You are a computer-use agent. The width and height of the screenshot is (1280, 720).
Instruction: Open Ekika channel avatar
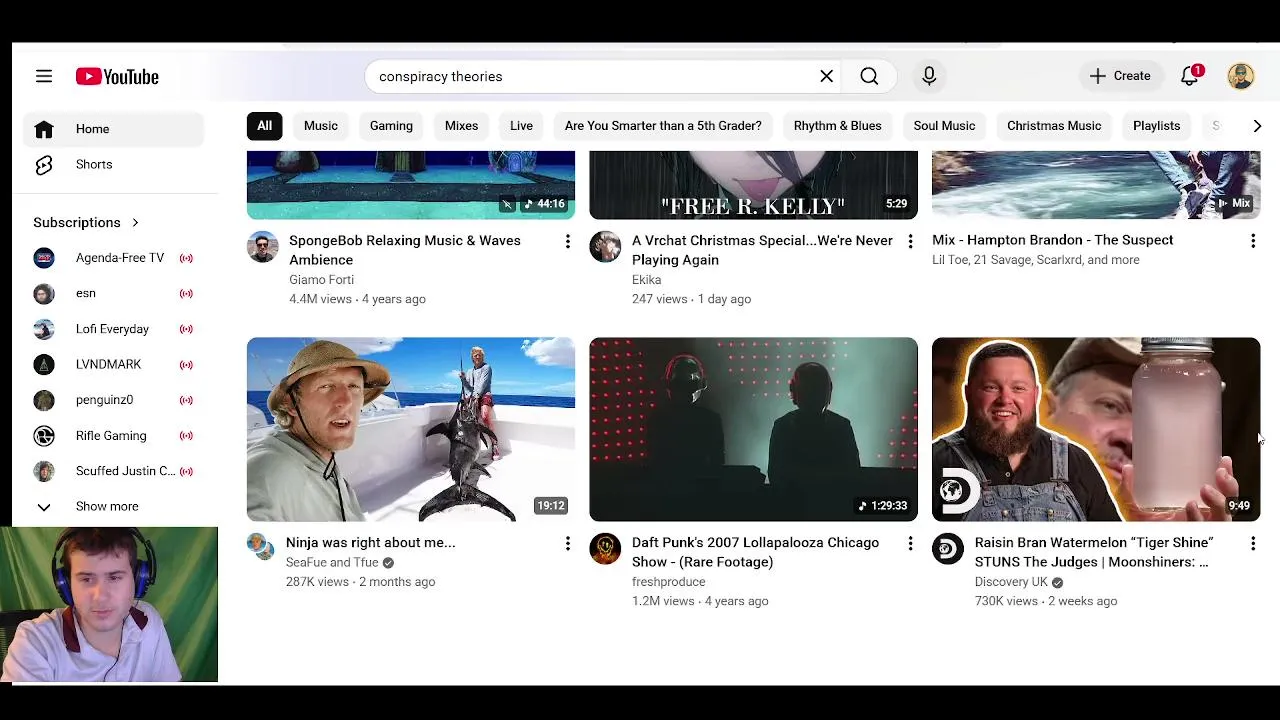tap(605, 247)
